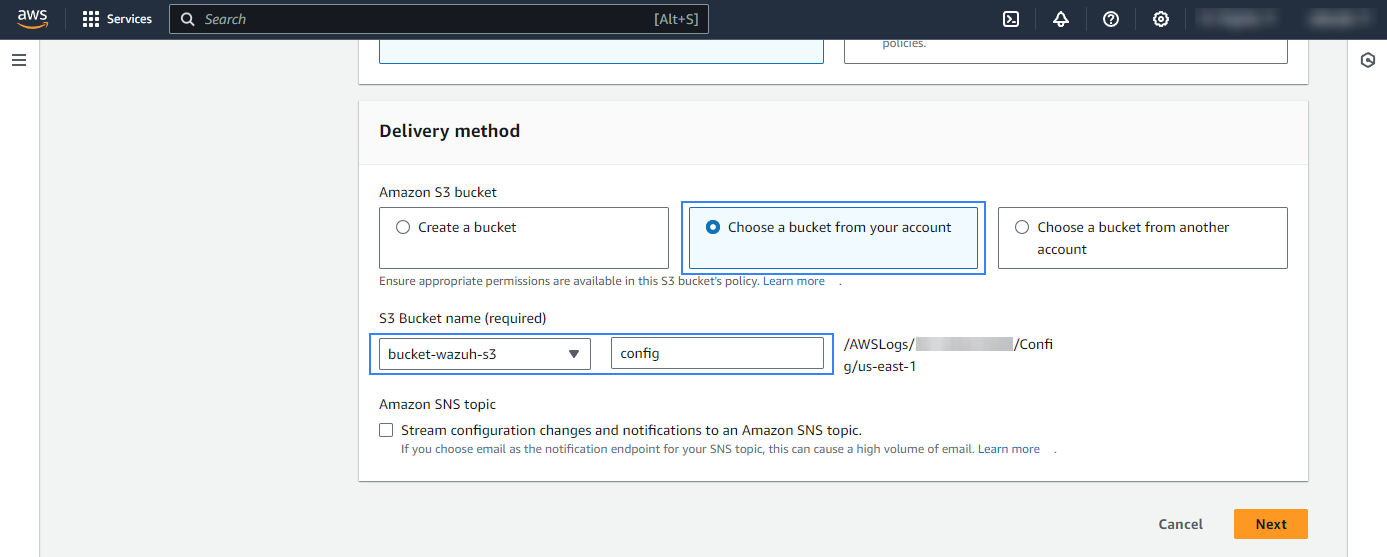1387x557 pixels.
Task: Open the Services grid menu
Action: point(117,19)
